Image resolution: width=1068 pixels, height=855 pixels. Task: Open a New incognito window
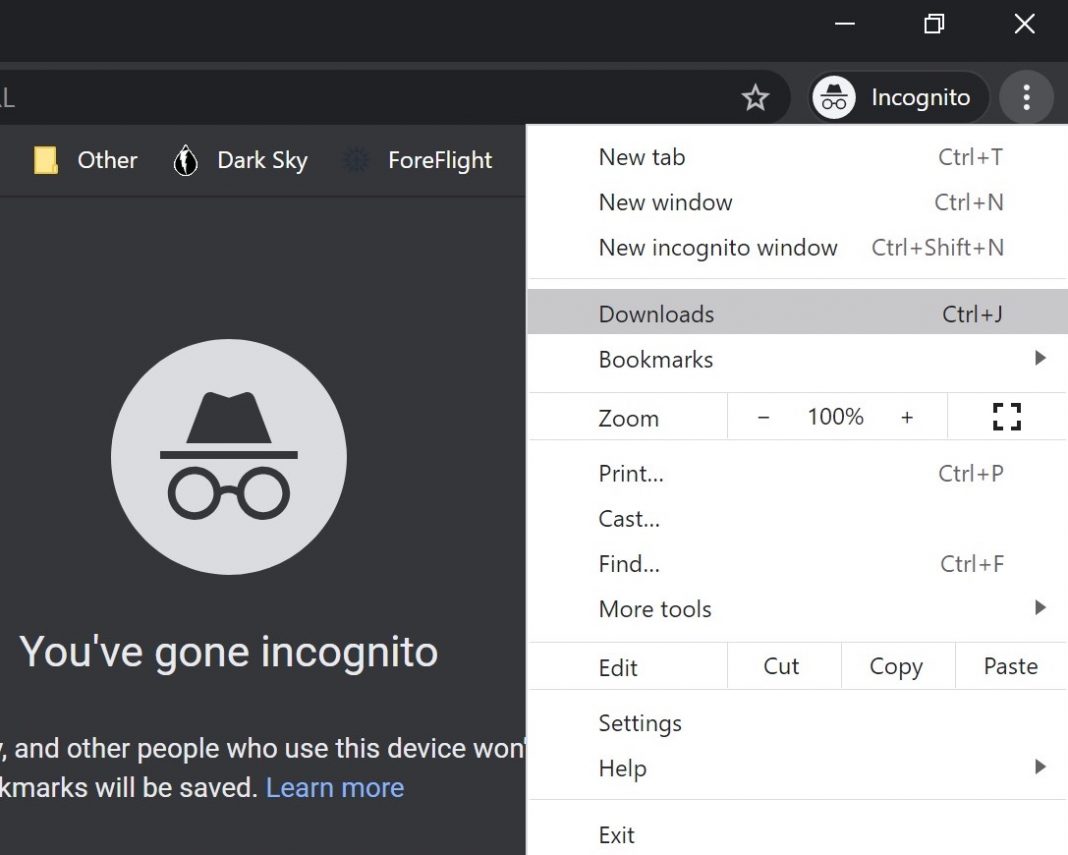click(798, 247)
